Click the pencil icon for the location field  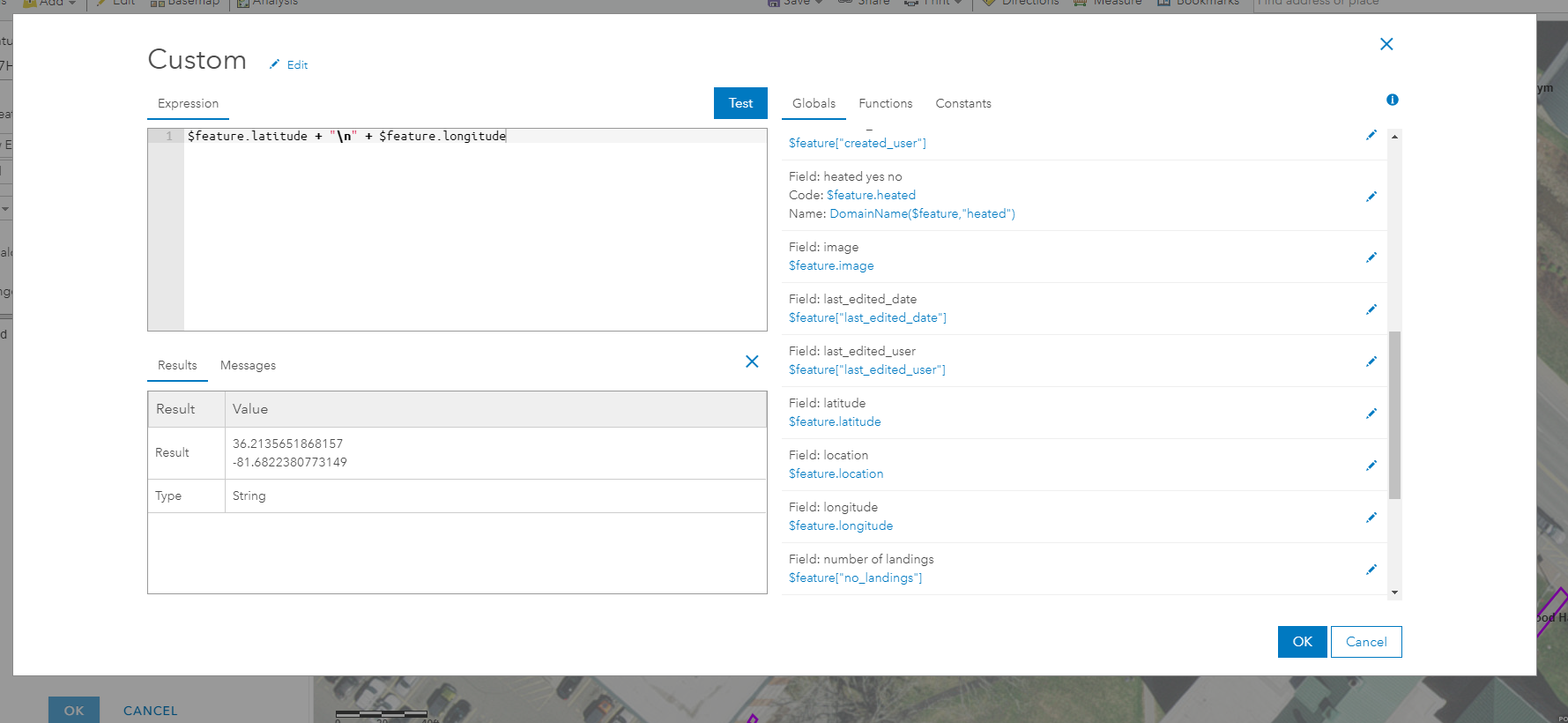click(x=1371, y=466)
